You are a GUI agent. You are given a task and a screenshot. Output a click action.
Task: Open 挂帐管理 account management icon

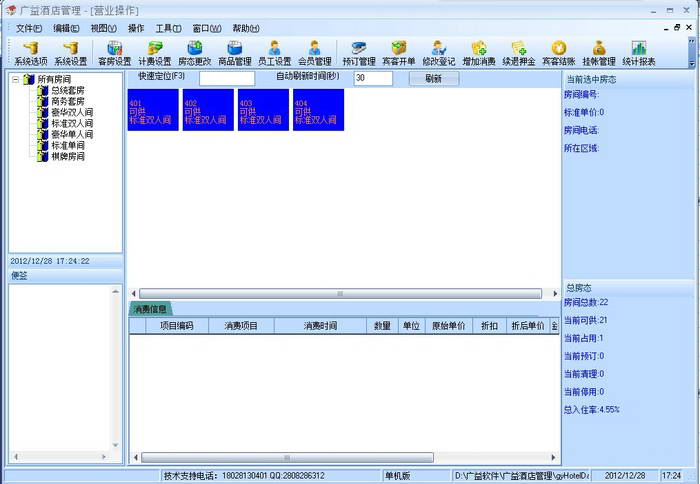point(599,54)
